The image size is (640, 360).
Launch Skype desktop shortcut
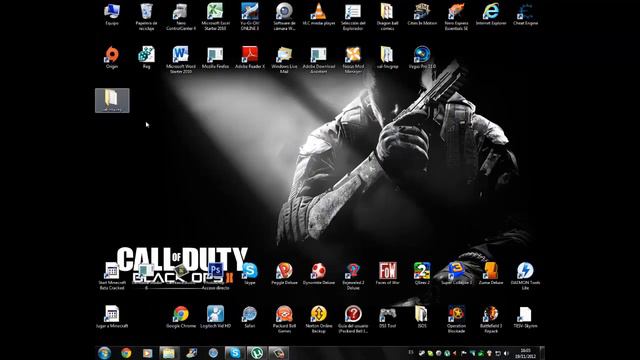pos(249,273)
